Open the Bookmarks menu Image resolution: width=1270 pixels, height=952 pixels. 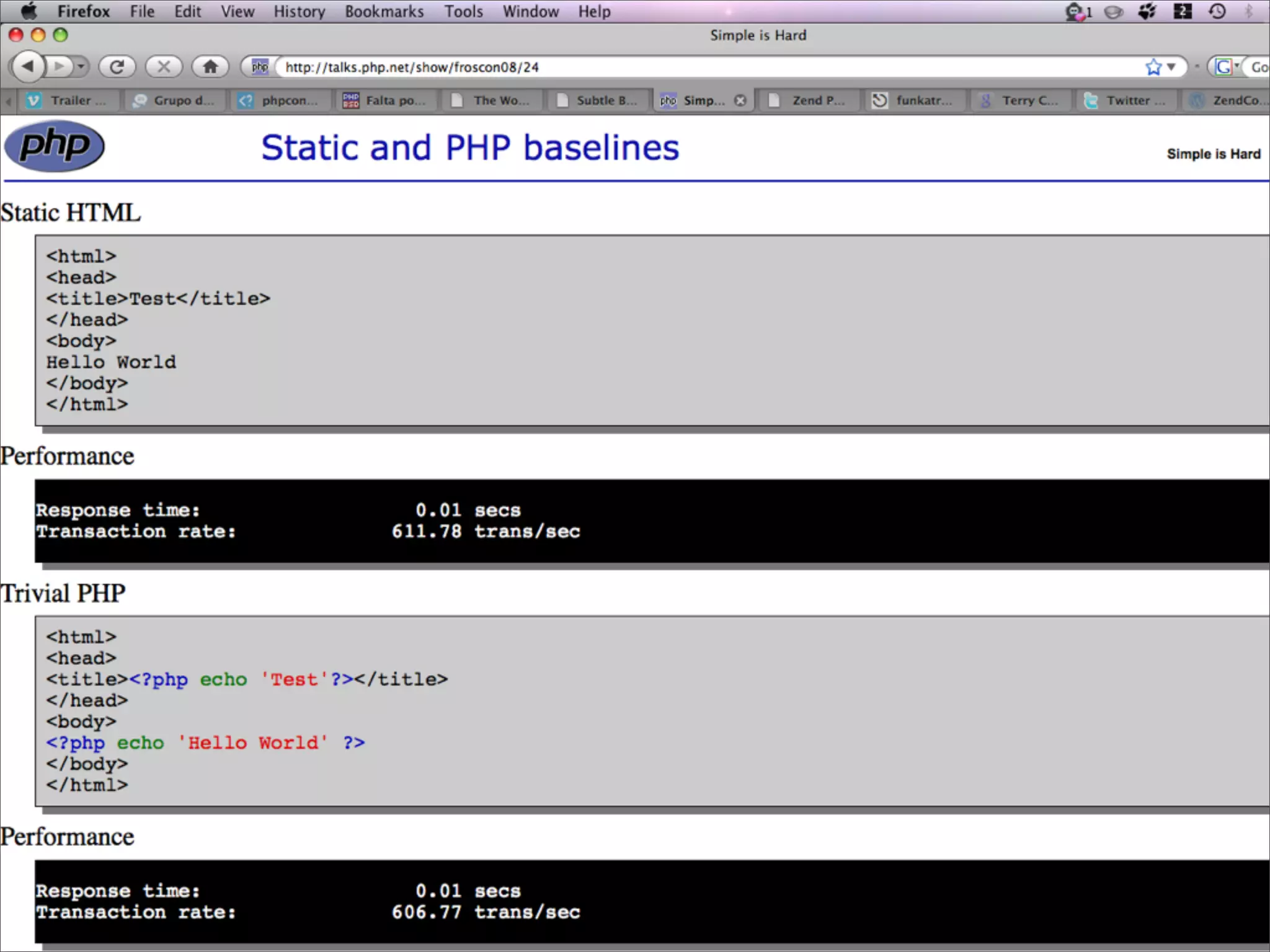384,11
